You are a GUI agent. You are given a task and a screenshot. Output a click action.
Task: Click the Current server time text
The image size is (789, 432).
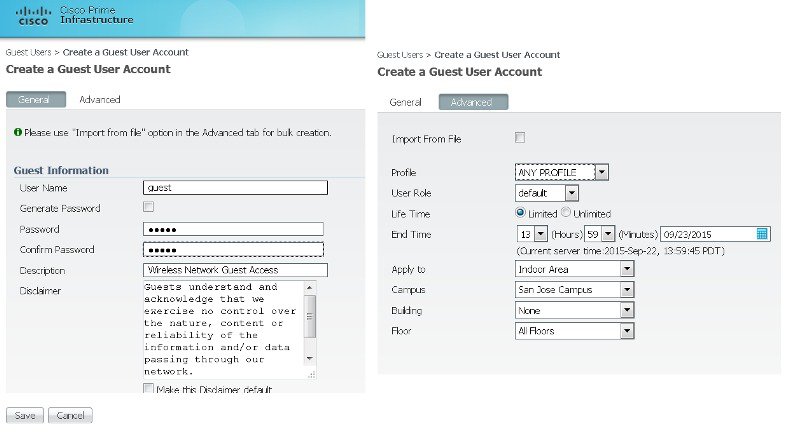pyautogui.click(x=620, y=250)
